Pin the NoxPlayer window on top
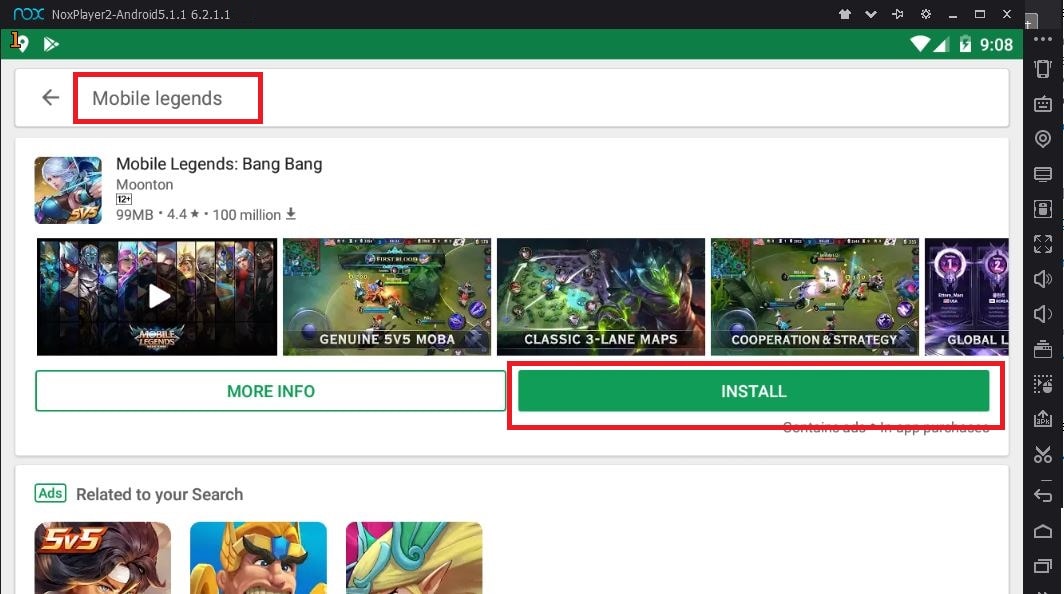1064x594 pixels. [898, 14]
